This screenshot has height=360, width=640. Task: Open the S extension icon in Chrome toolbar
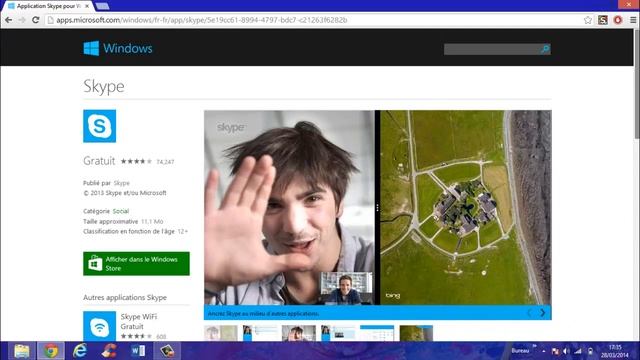[x=603, y=20]
